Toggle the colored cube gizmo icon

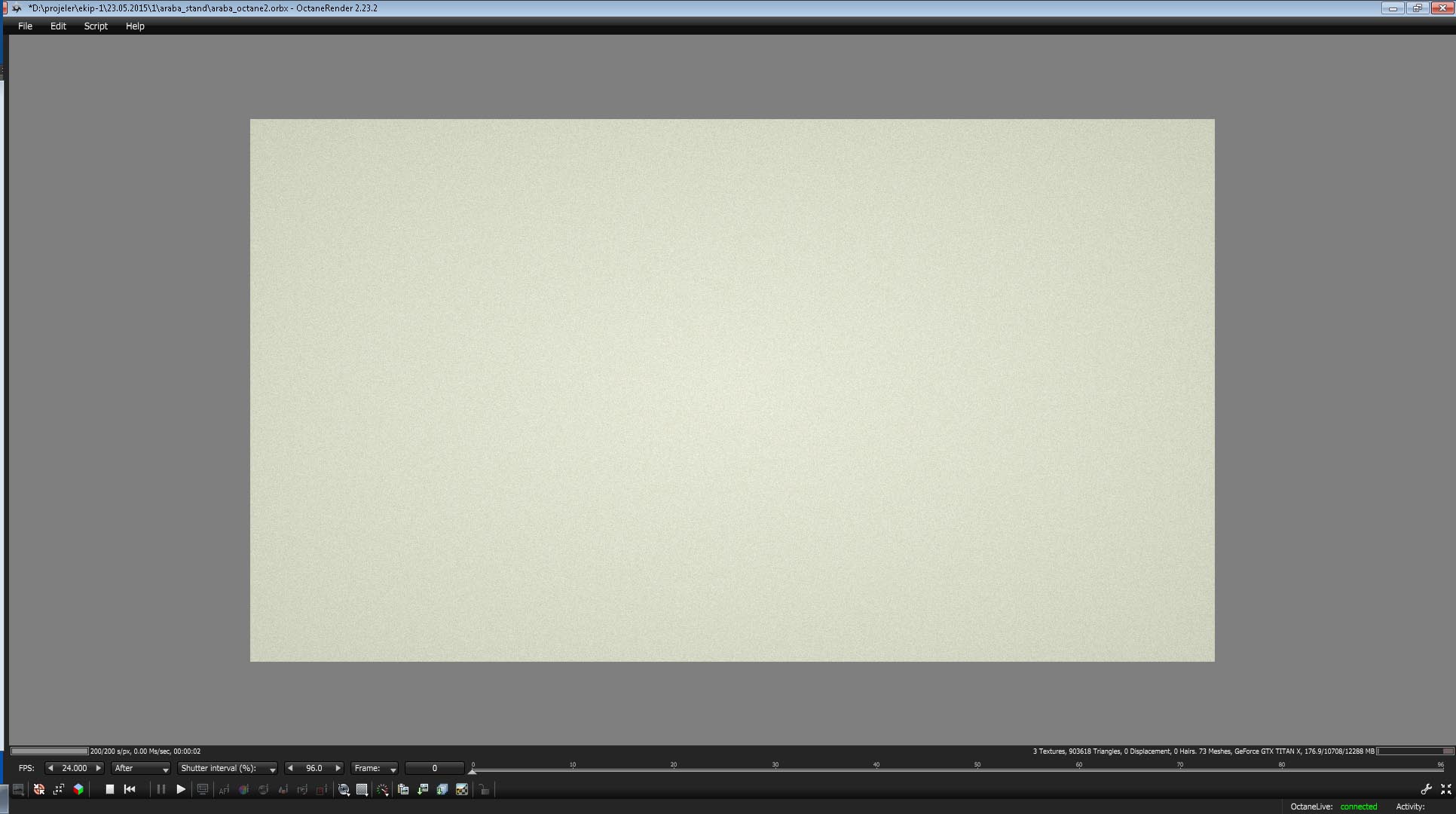pyautogui.click(x=78, y=789)
